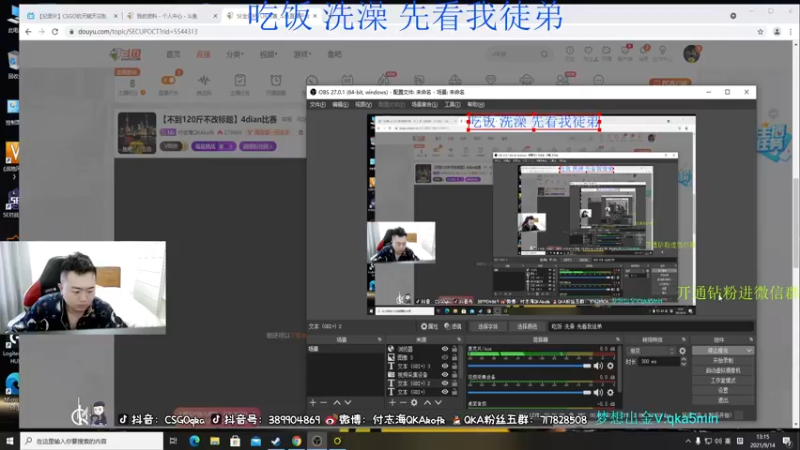Open transition properties gear icon
This screenshot has width=800, height=450.
pos(683,351)
